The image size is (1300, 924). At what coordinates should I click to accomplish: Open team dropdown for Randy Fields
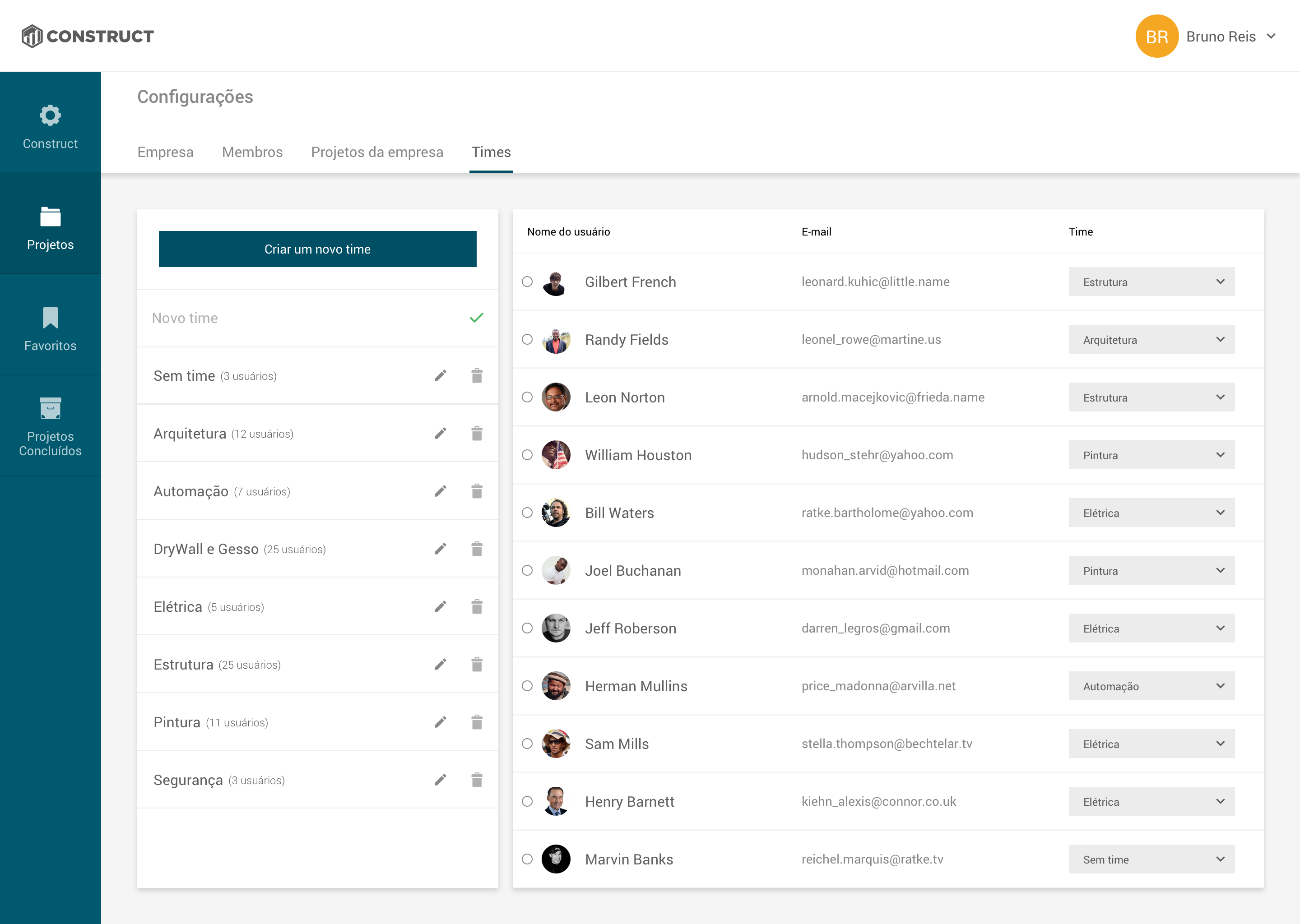(1151, 340)
